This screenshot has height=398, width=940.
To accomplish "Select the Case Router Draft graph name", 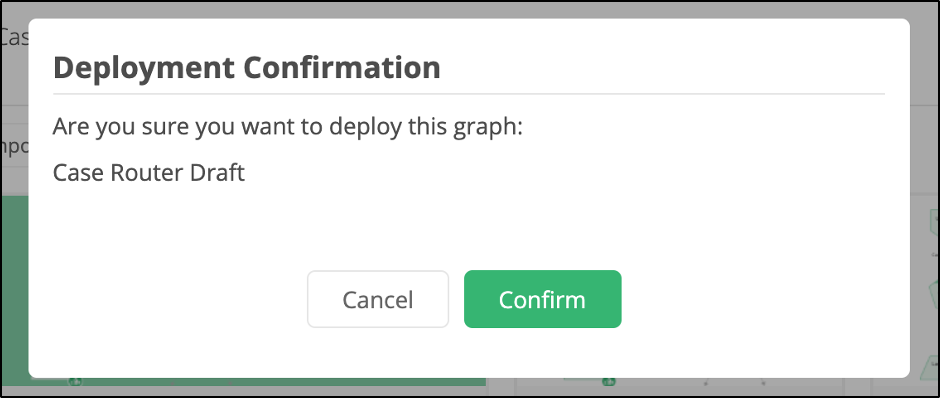I will (149, 173).
